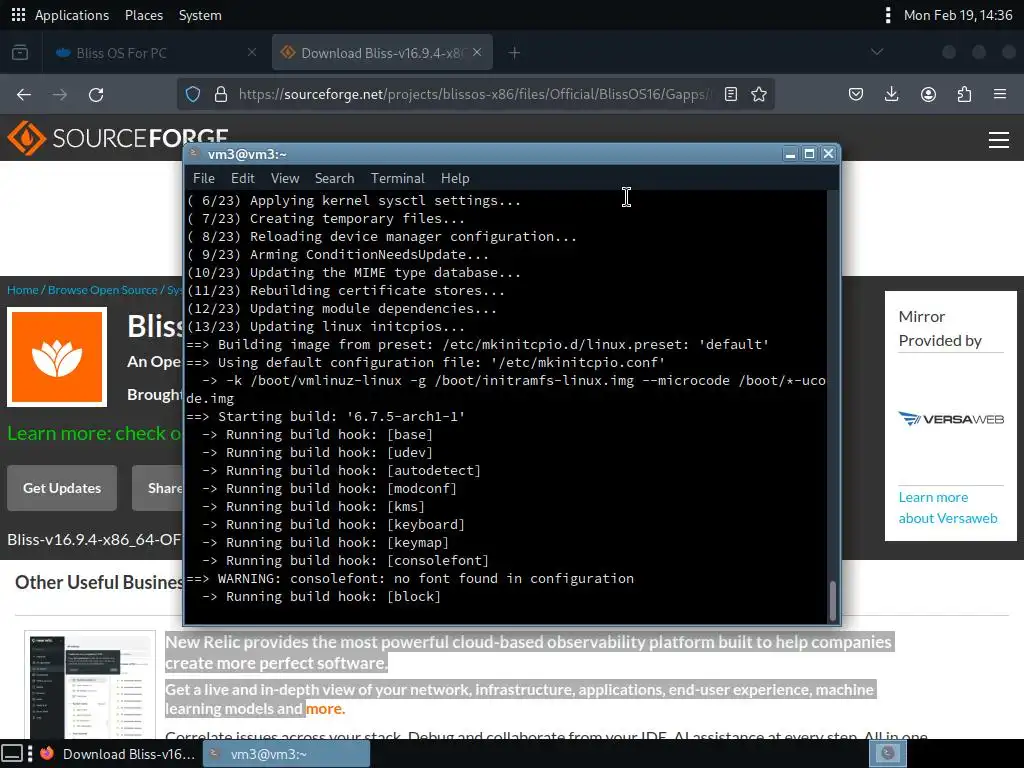Reload the current page
Viewport: 1024px width, 768px height.
point(96,95)
